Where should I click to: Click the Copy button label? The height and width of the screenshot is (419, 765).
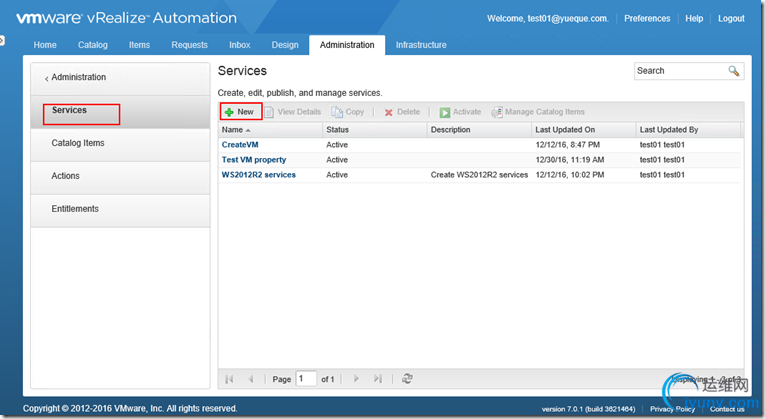(x=355, y=112)
